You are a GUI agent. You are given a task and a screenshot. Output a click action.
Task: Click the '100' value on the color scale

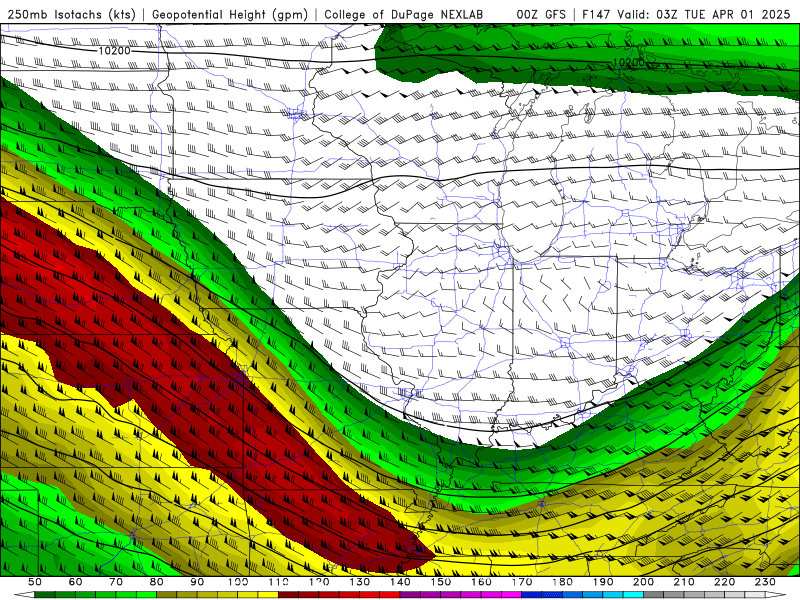click(238, 582)
